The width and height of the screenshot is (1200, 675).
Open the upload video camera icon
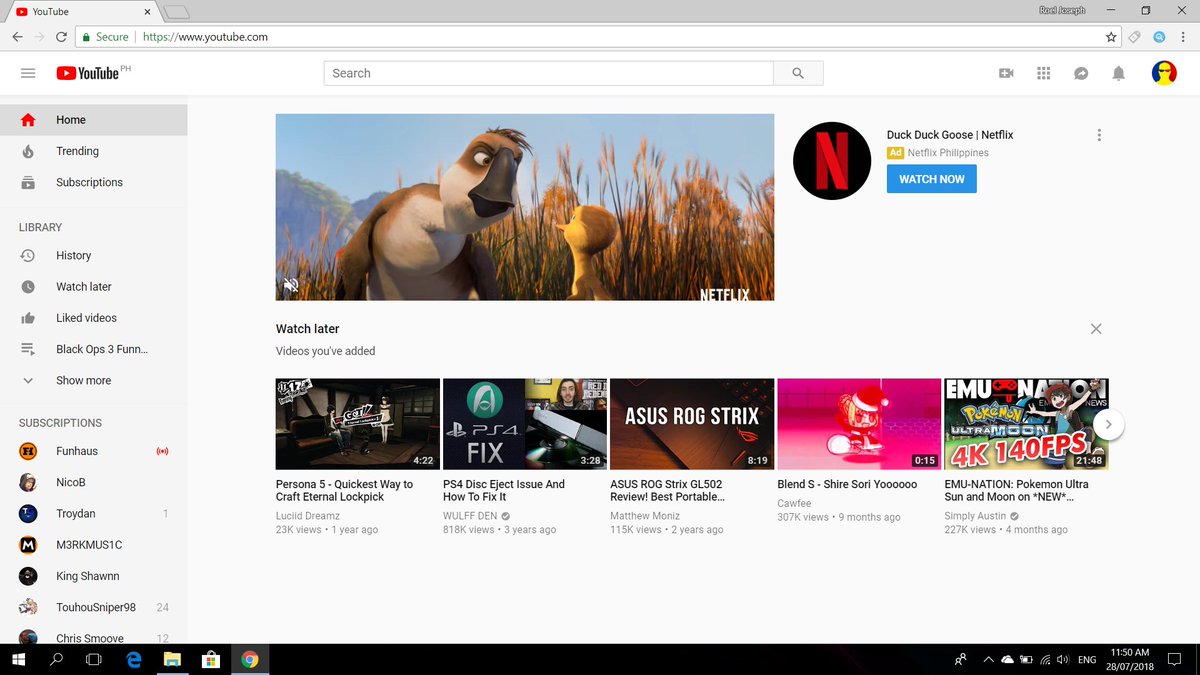(x=1006, y=73)
